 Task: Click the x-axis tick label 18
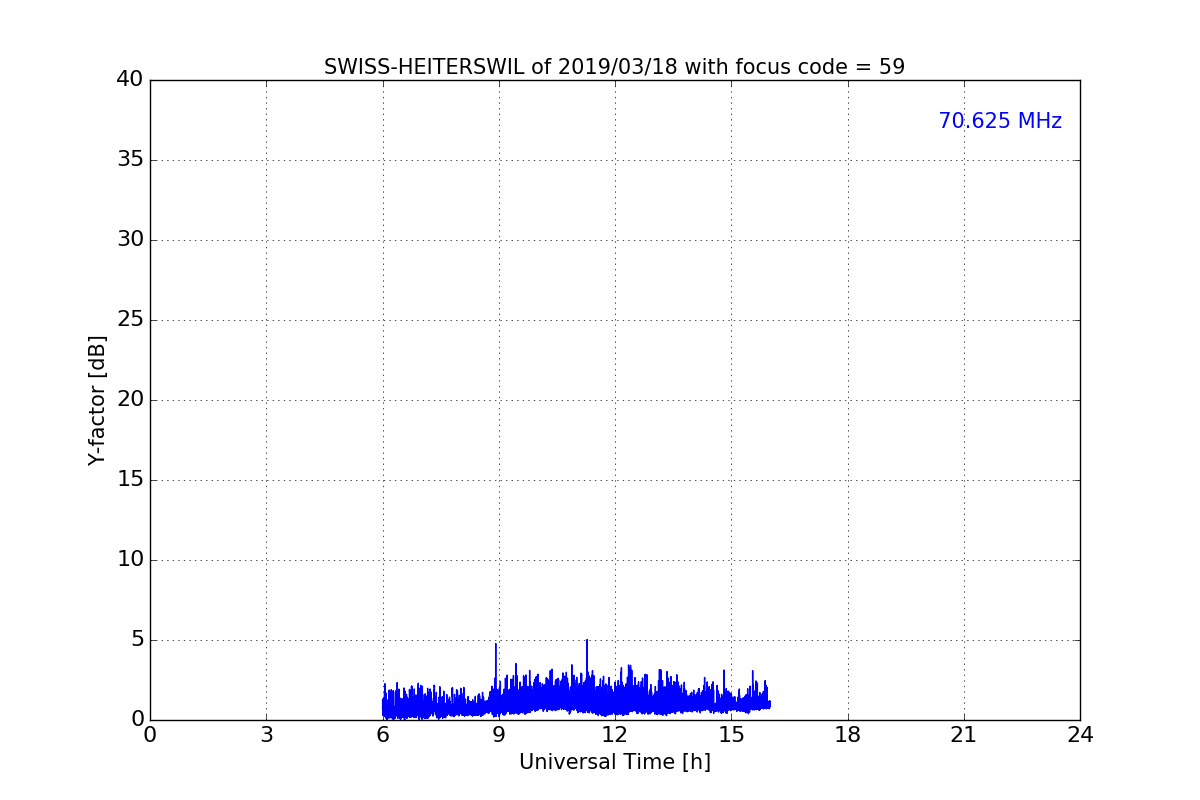[x=847, y=735]
